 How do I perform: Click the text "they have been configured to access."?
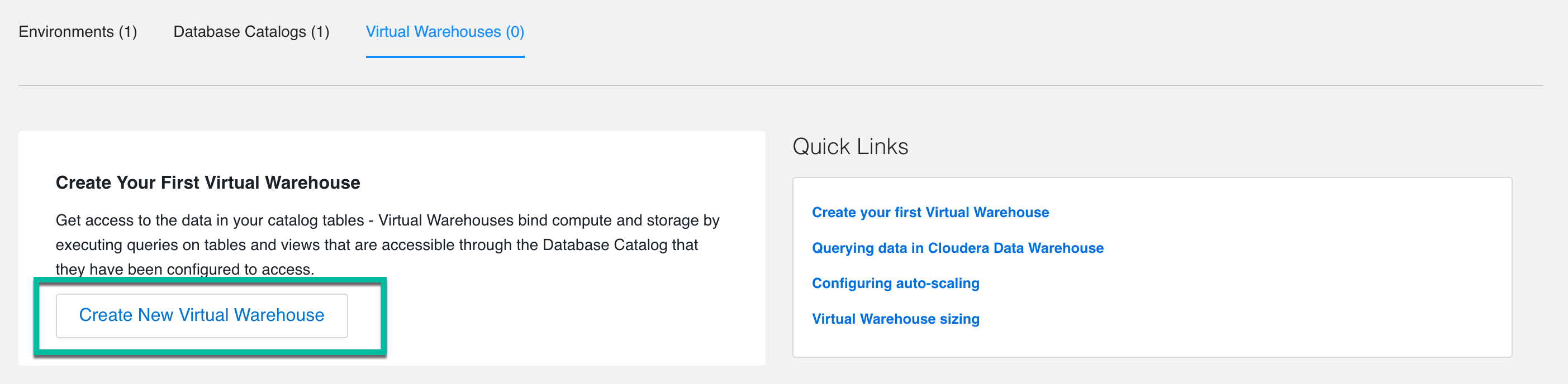(184, 269)
